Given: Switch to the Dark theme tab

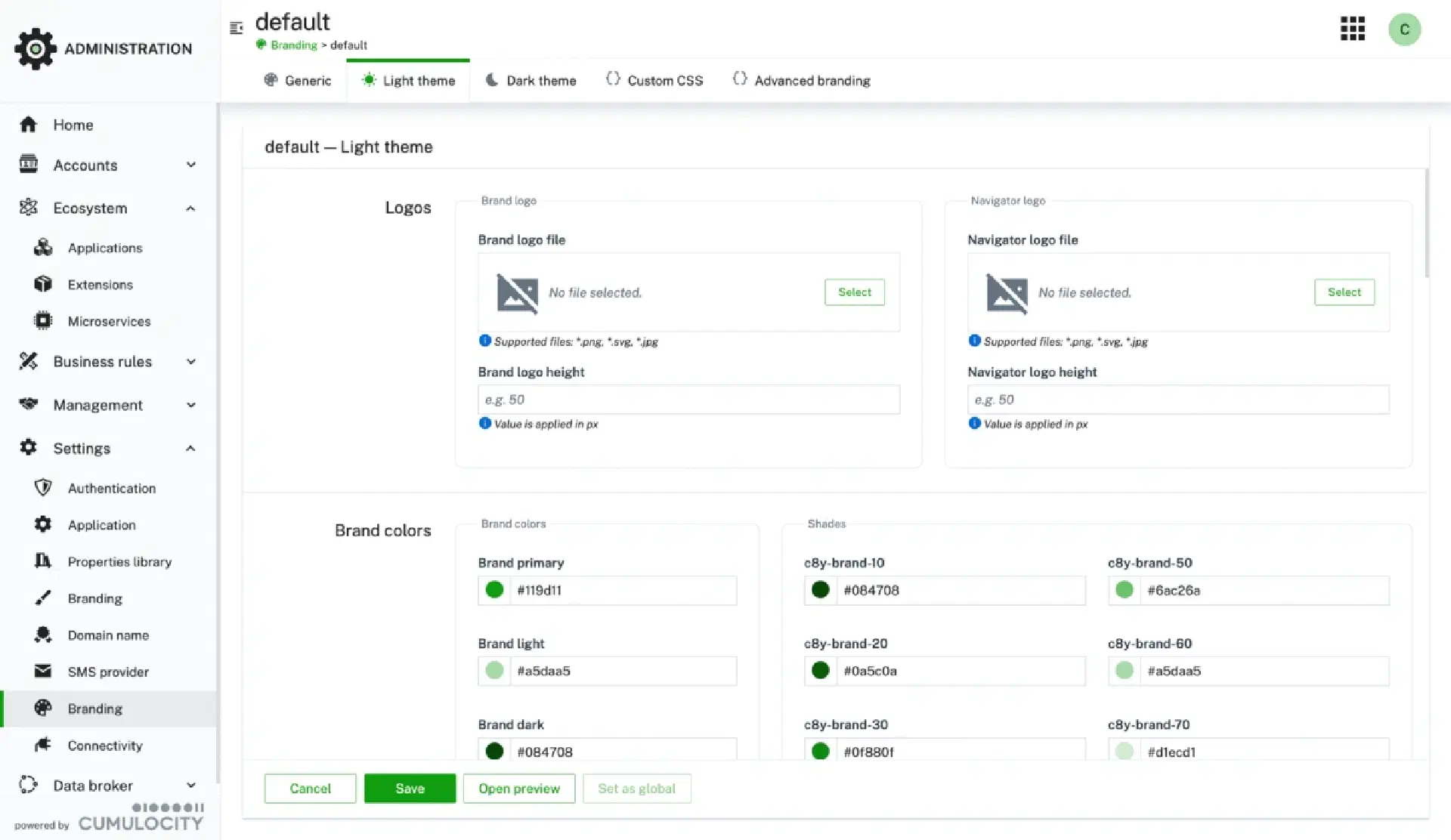Looking at the screenshot, I should 531,81.
